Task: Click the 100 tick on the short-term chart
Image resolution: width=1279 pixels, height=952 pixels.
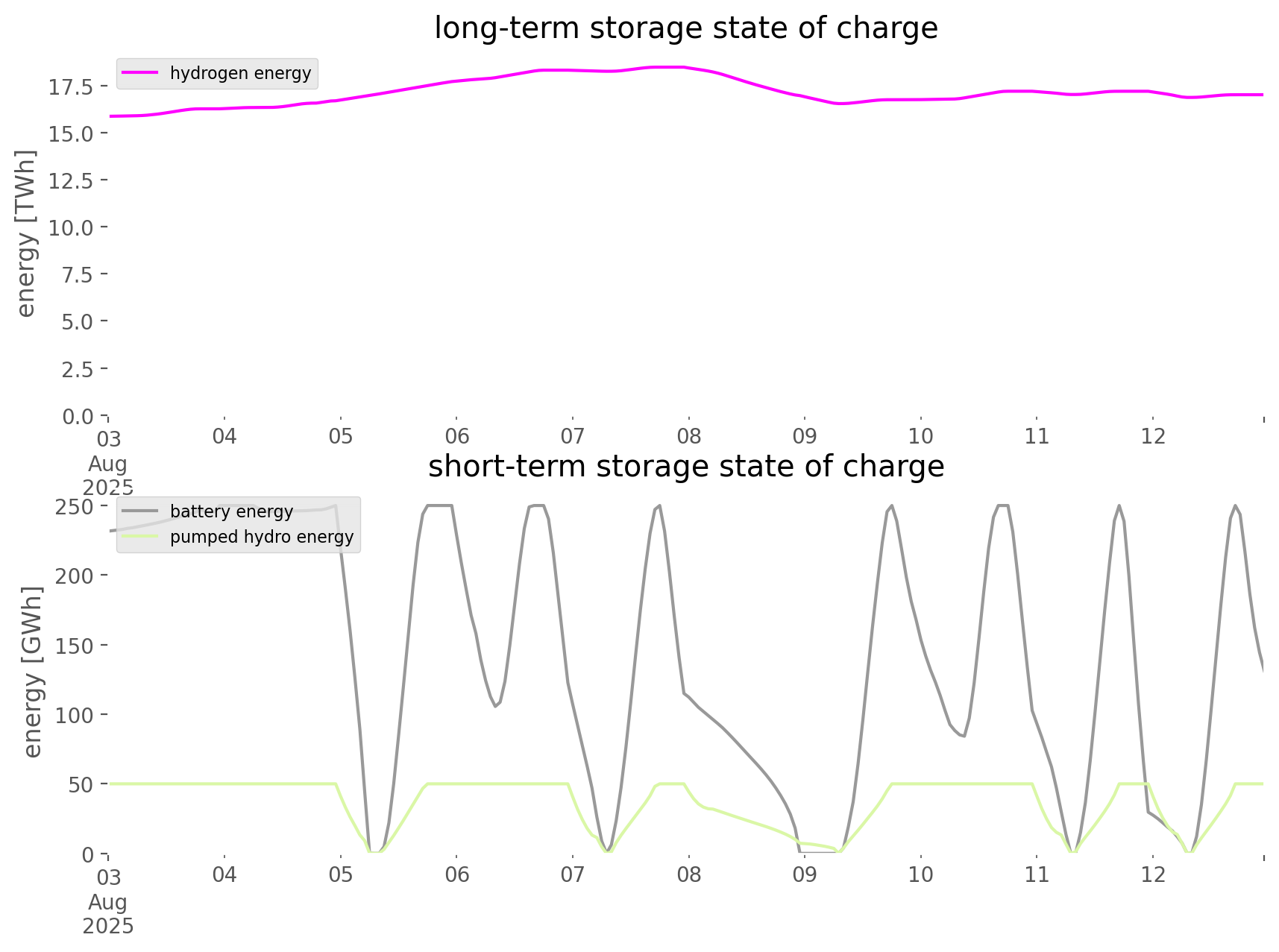Action: (x=74, y=716)
